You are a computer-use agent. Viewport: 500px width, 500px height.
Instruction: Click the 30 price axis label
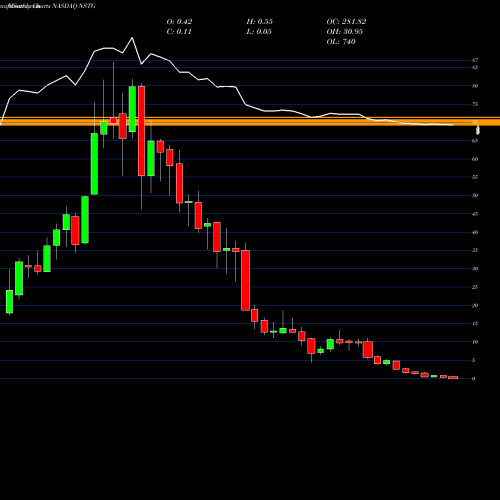[x=475, y=269]
